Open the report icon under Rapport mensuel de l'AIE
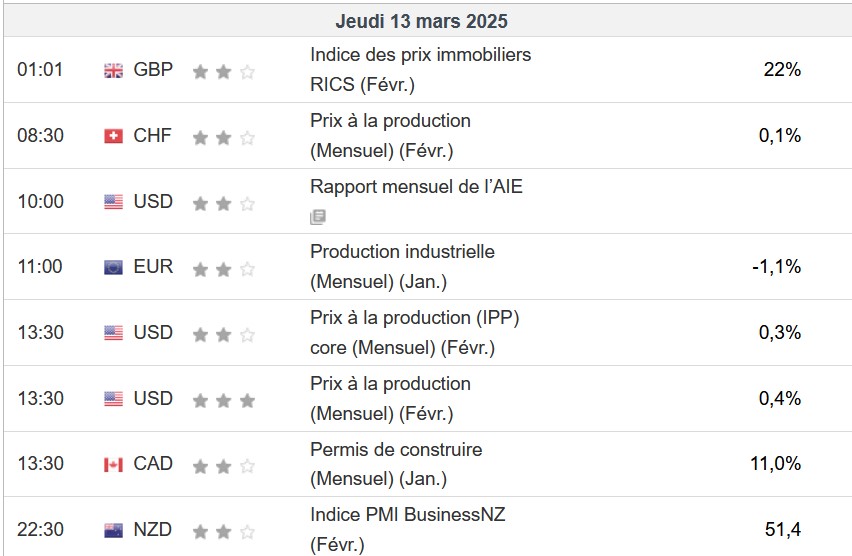Image resolution: width=852 pixels, height=556 pixels. [318, 216]
